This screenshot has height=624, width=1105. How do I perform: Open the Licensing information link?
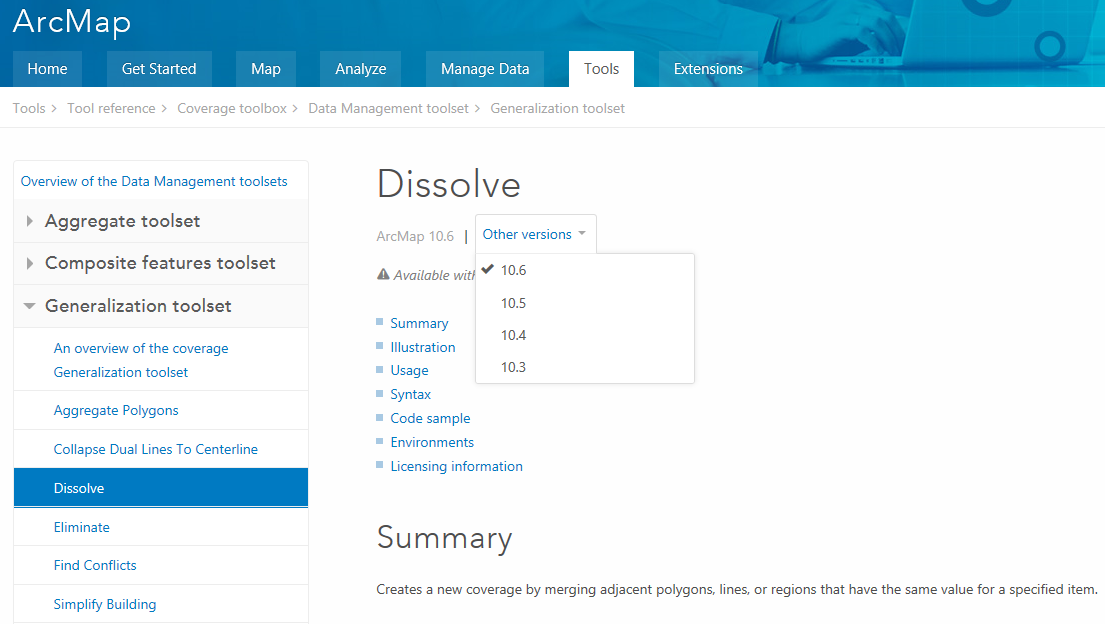pyautogui.click(x=457, y=466)
